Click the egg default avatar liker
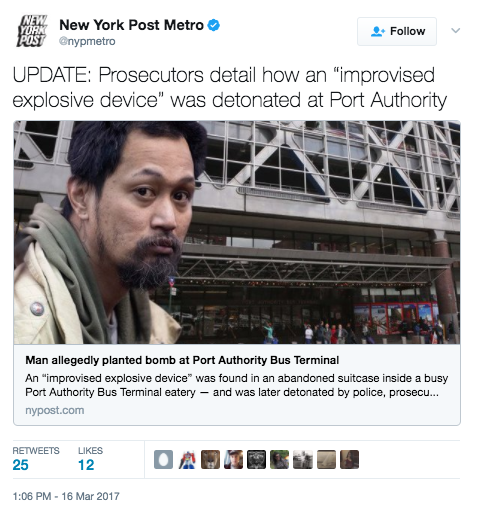 coord(163,459)
